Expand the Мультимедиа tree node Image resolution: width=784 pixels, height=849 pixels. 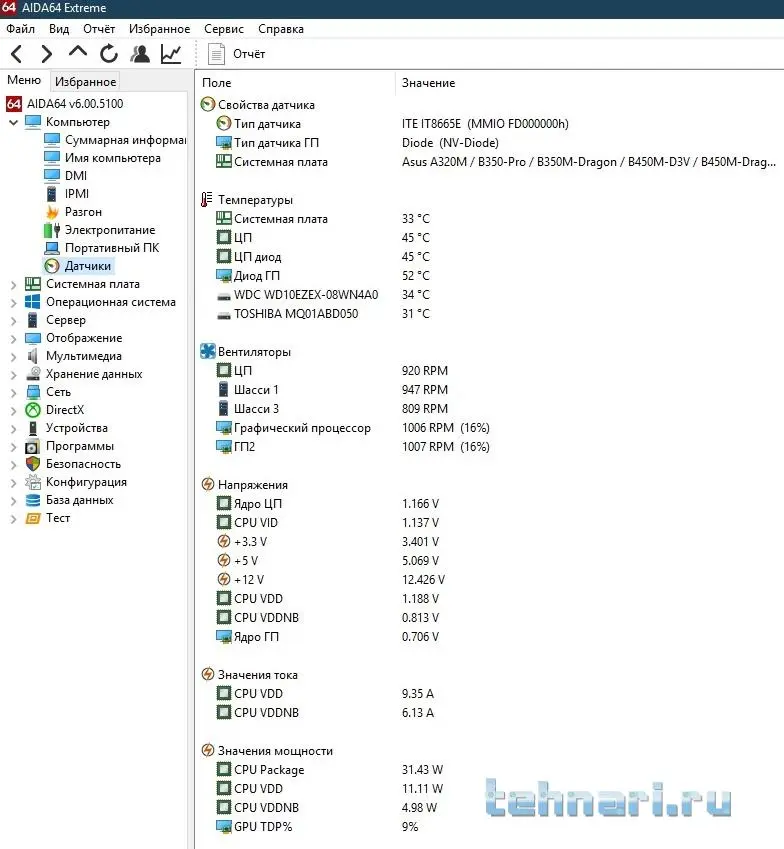tap(14, 356)
